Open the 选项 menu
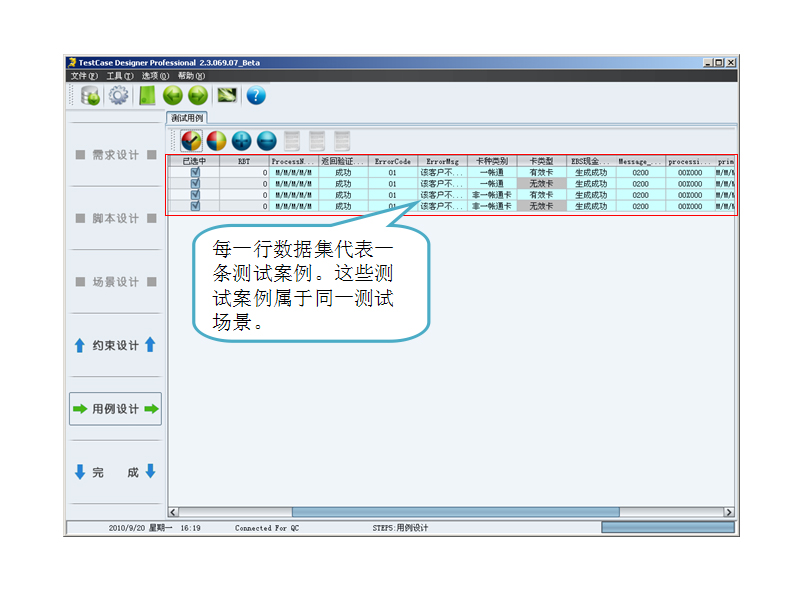The height and width of the screenshot is (600, 800). coord(155,76)
